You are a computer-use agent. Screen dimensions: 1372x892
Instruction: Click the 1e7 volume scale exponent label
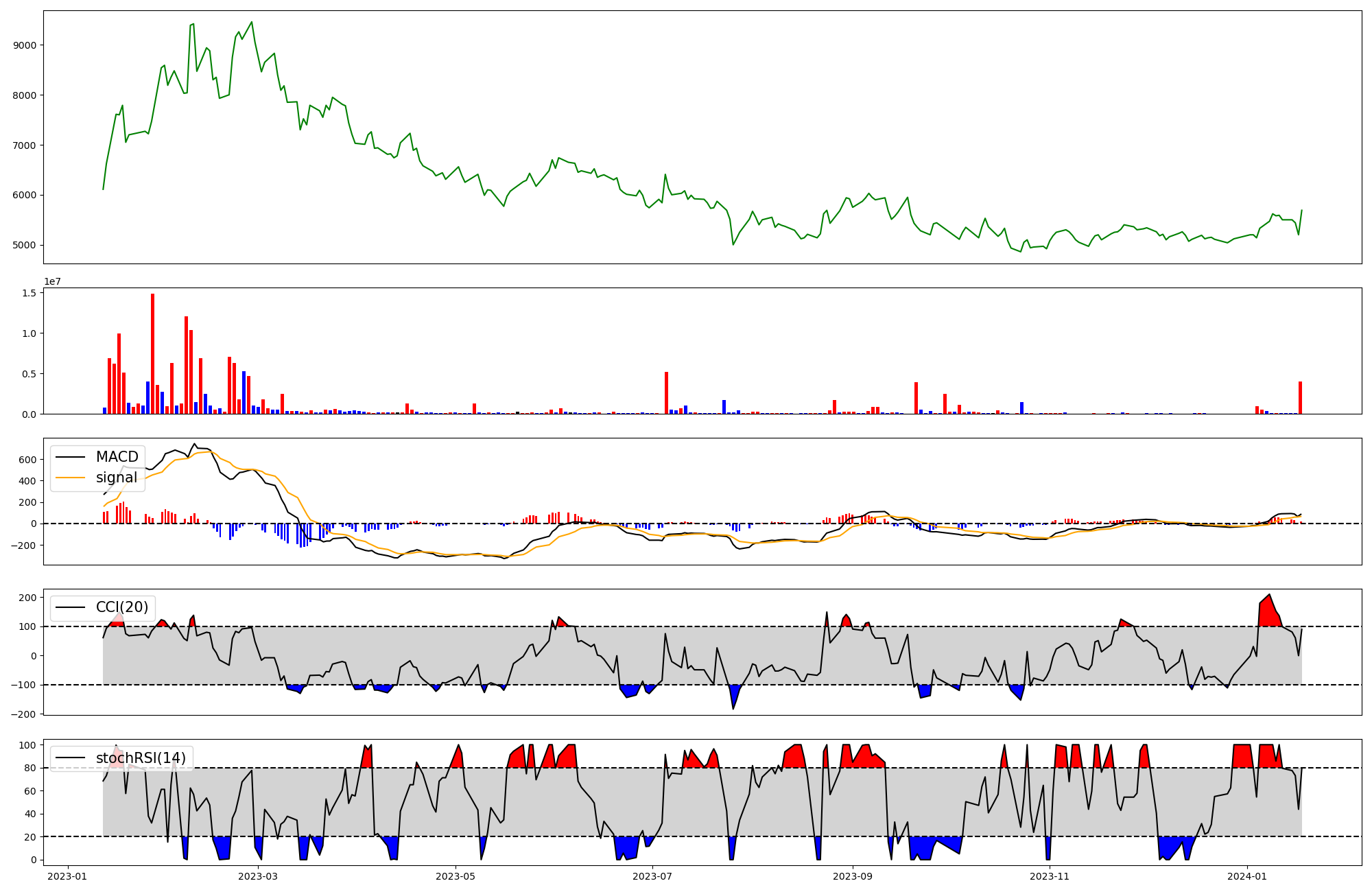pos(53,281)
